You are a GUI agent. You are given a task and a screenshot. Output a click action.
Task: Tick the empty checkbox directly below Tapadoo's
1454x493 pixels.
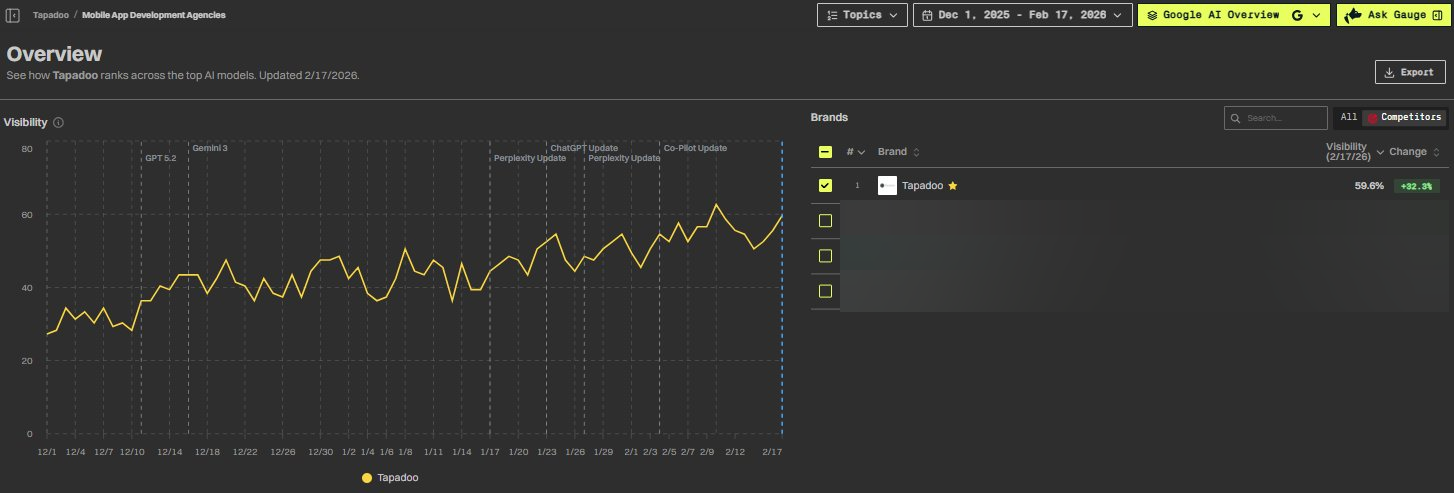[825, 221]
